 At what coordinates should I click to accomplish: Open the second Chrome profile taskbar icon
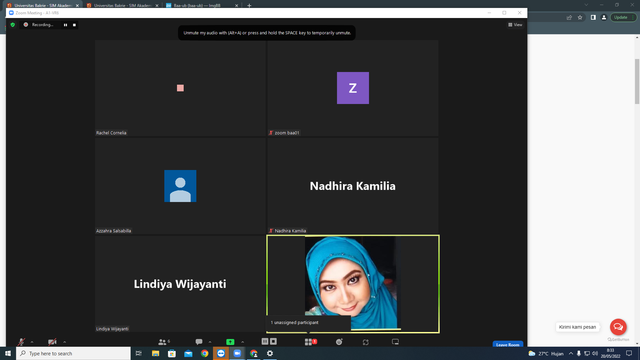[253, 353]
